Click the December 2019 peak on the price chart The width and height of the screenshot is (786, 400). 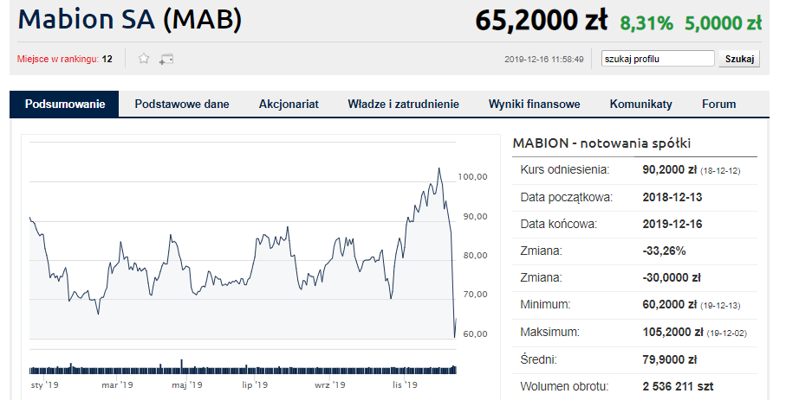tap(439, 168)
